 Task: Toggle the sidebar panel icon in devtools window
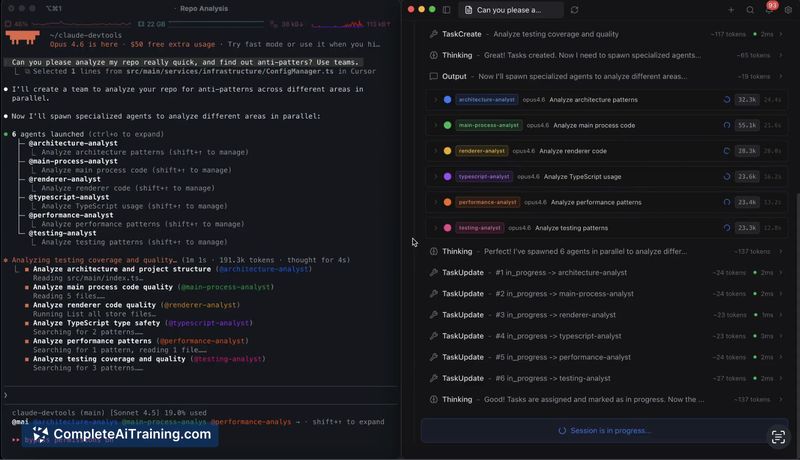pos(446,10)
